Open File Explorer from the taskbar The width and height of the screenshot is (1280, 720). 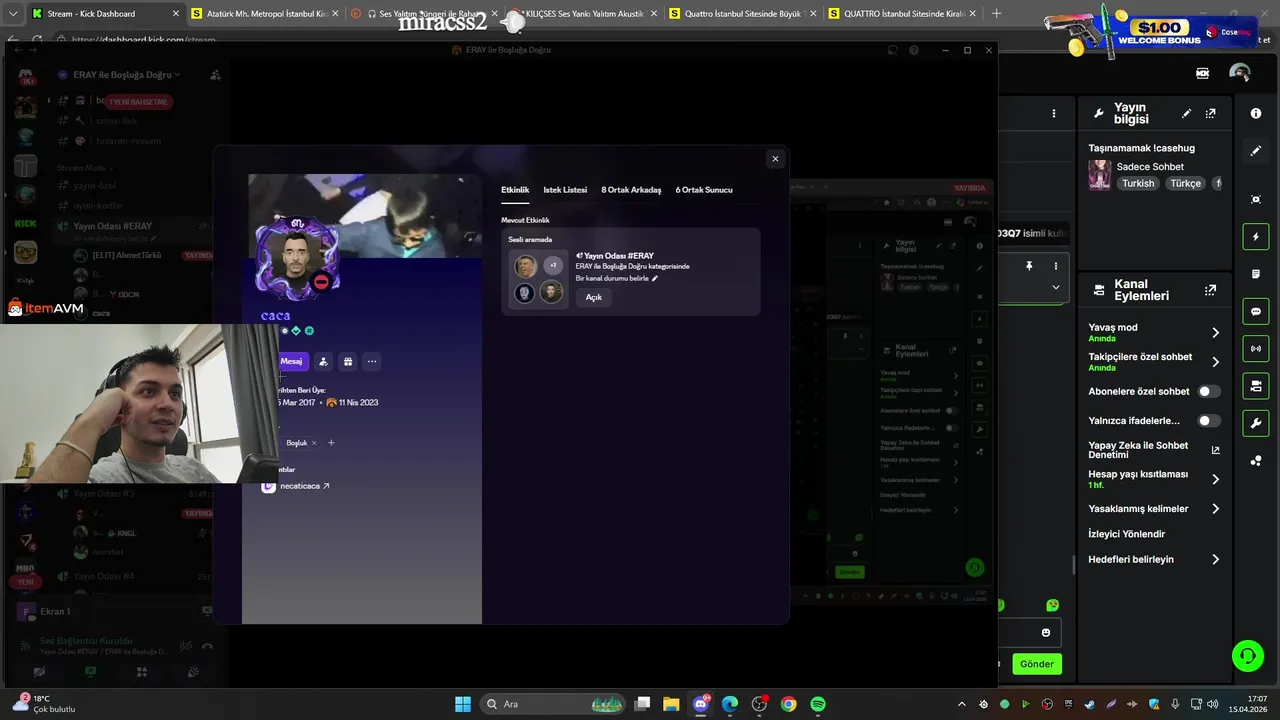point(671,704)
